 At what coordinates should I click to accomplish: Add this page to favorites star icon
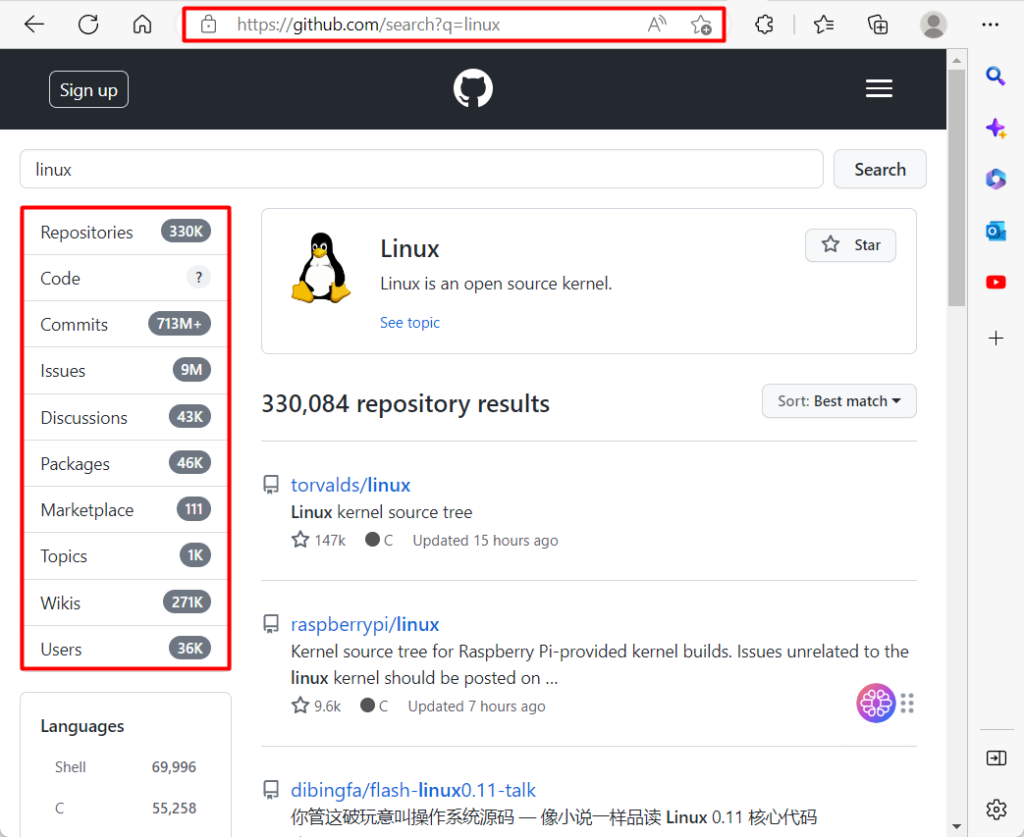[x=701, y=25]
